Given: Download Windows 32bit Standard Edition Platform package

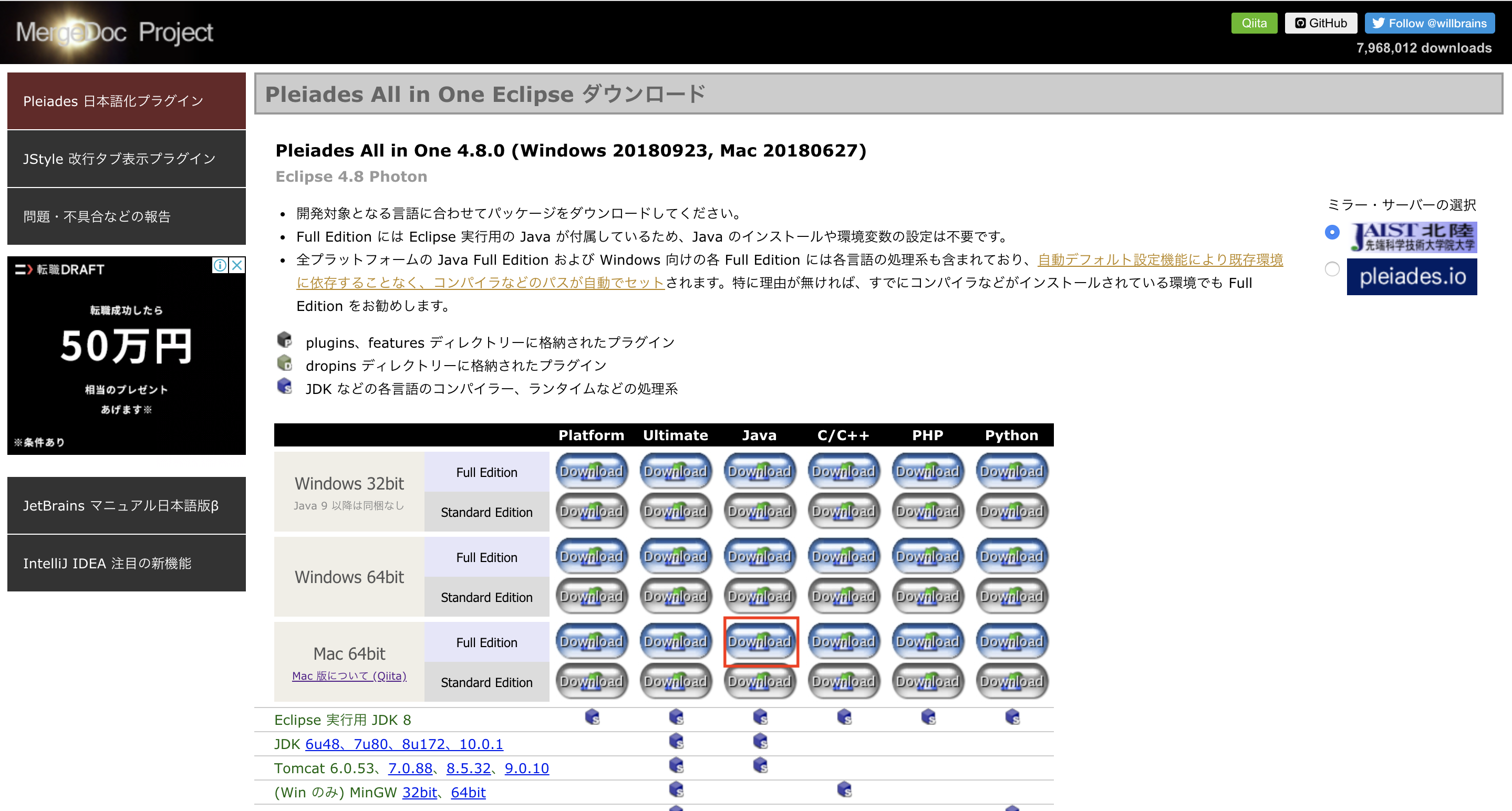Looking at the screenshot, I should pos(592,511).
